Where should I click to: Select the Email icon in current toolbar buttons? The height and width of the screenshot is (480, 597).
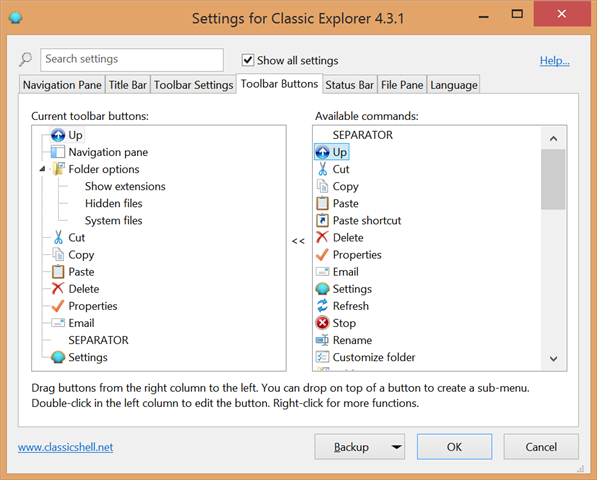click(58, 323)
